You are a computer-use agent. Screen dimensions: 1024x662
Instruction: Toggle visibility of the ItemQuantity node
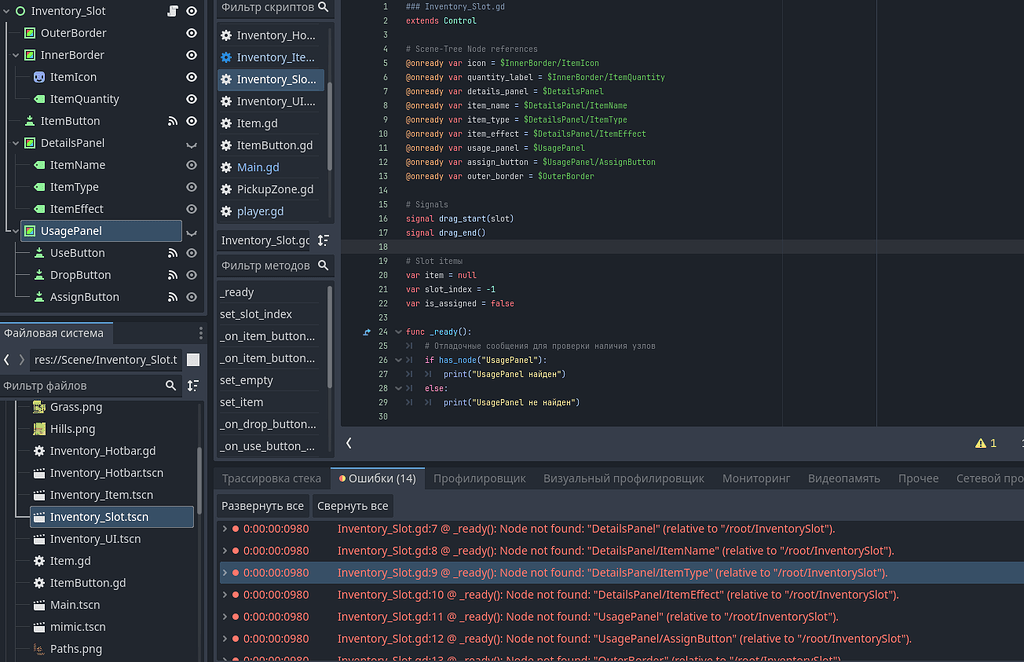[x=191, y=99]
